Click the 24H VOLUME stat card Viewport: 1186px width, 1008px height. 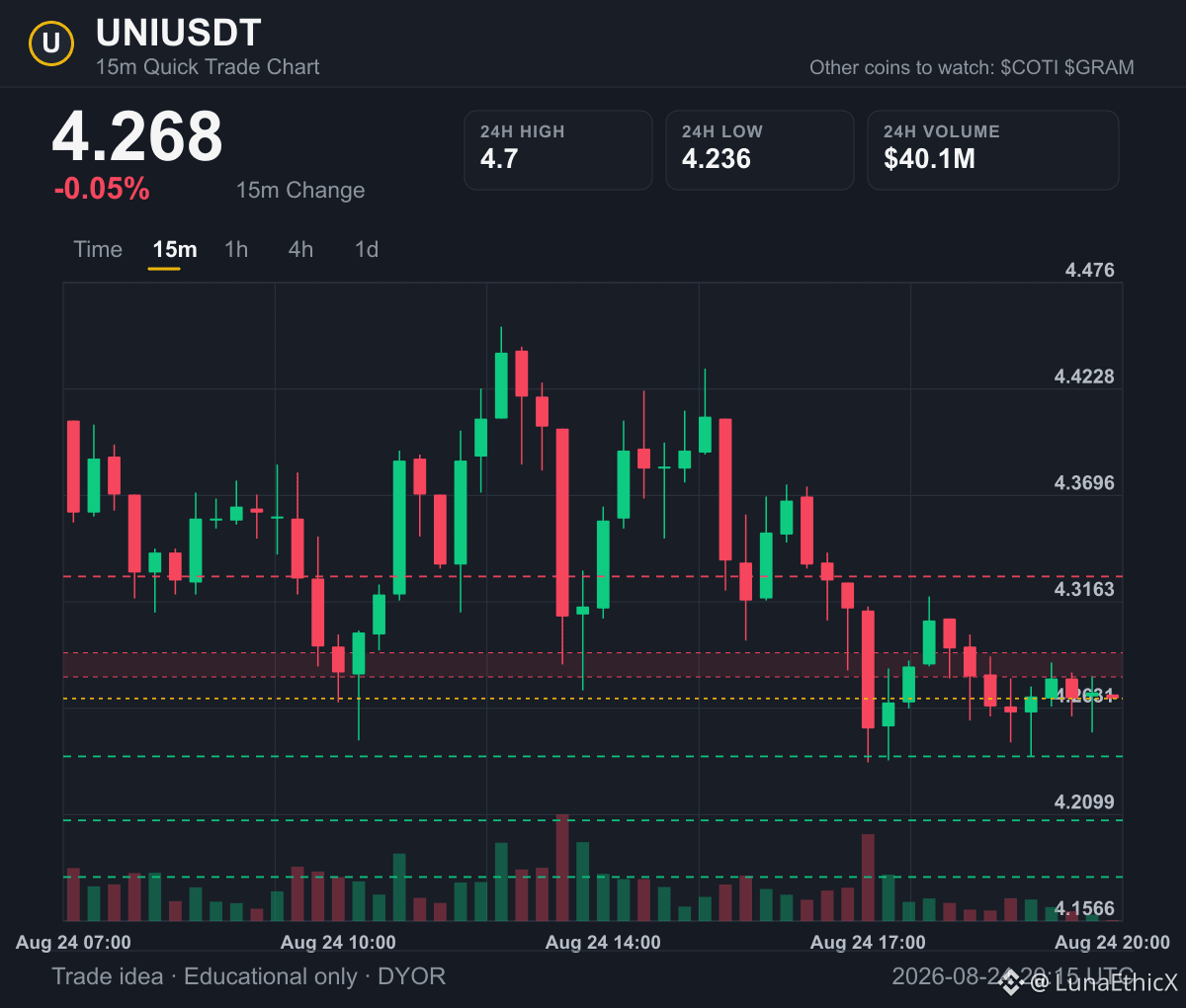993,150
